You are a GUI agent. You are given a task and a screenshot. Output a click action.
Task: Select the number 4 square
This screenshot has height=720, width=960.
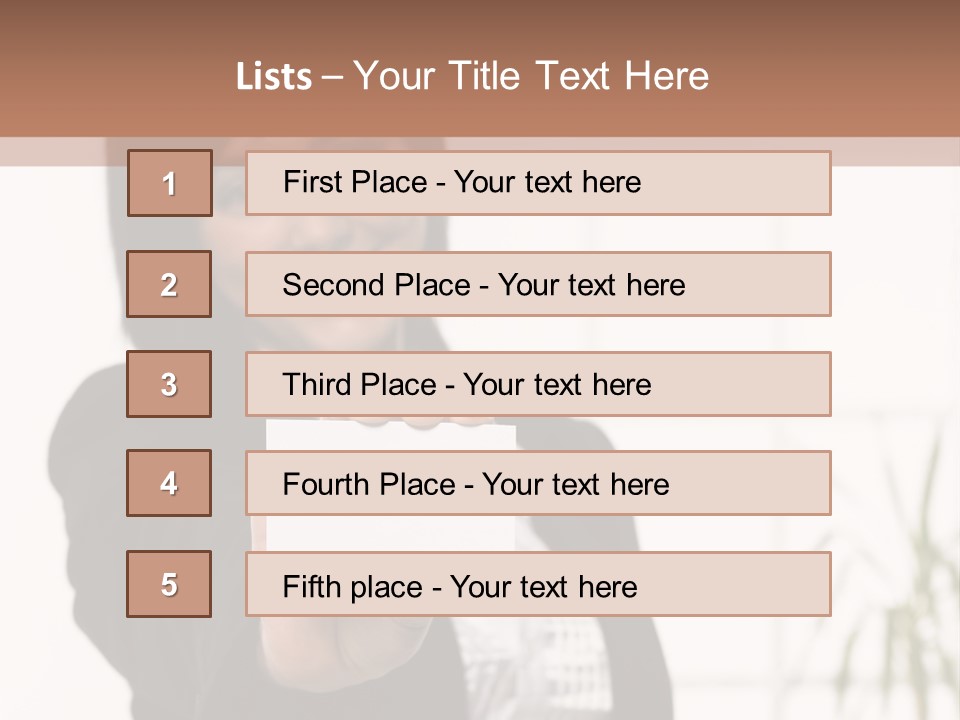click(169, 483)
